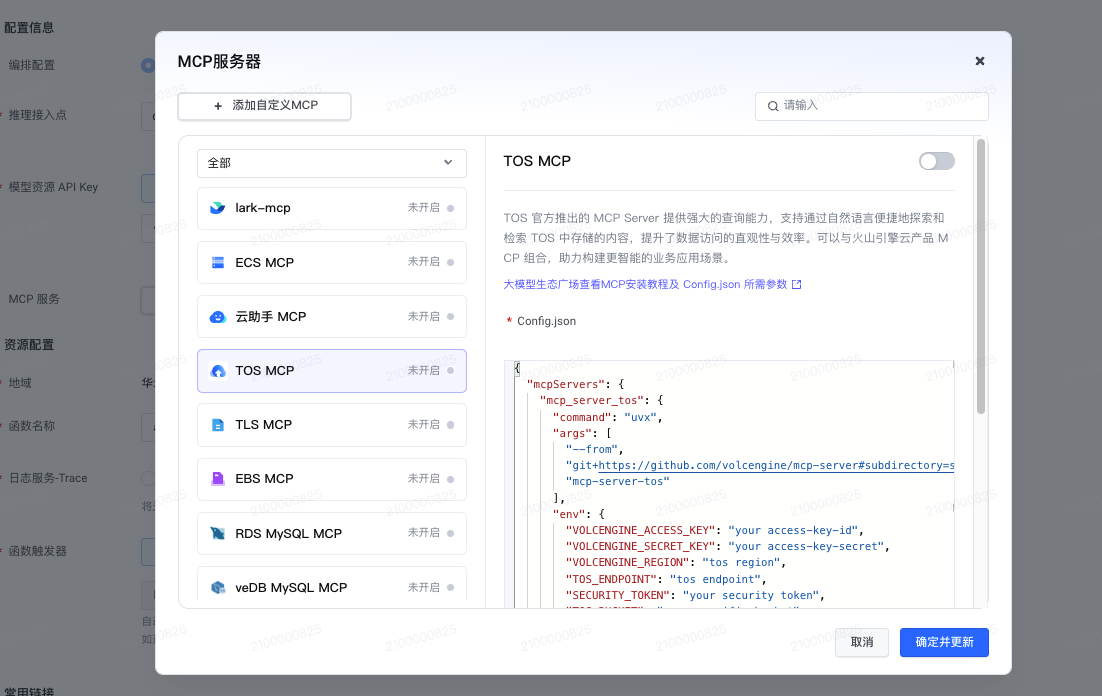Click the veDB MySQL MCP icon
This screenshot has height=696, width=1102.
218,588
